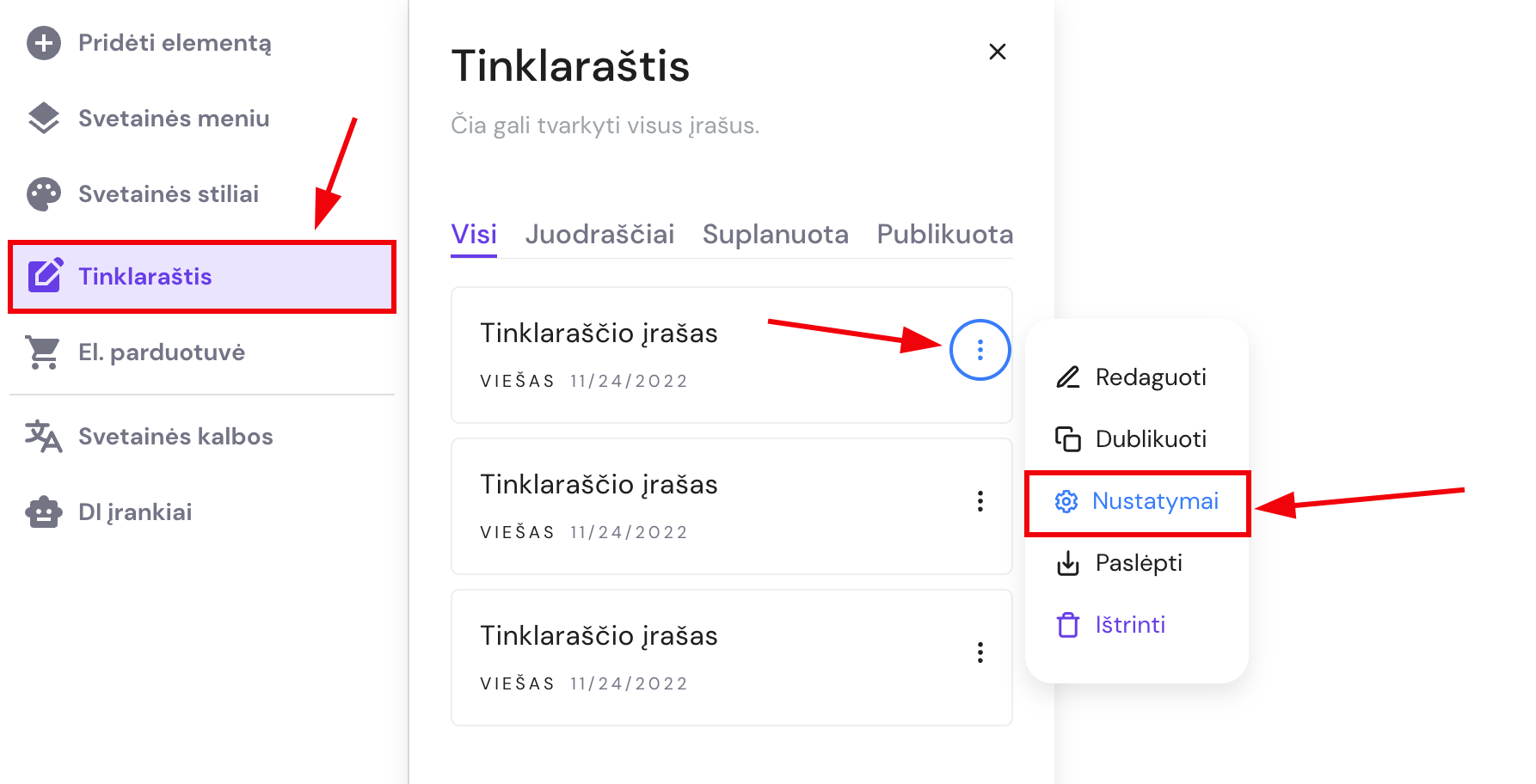The width and height of the screenshot is (1536, 784).
Task: Close the Tinklaraštis panel
Action: [x=998, y=52]
